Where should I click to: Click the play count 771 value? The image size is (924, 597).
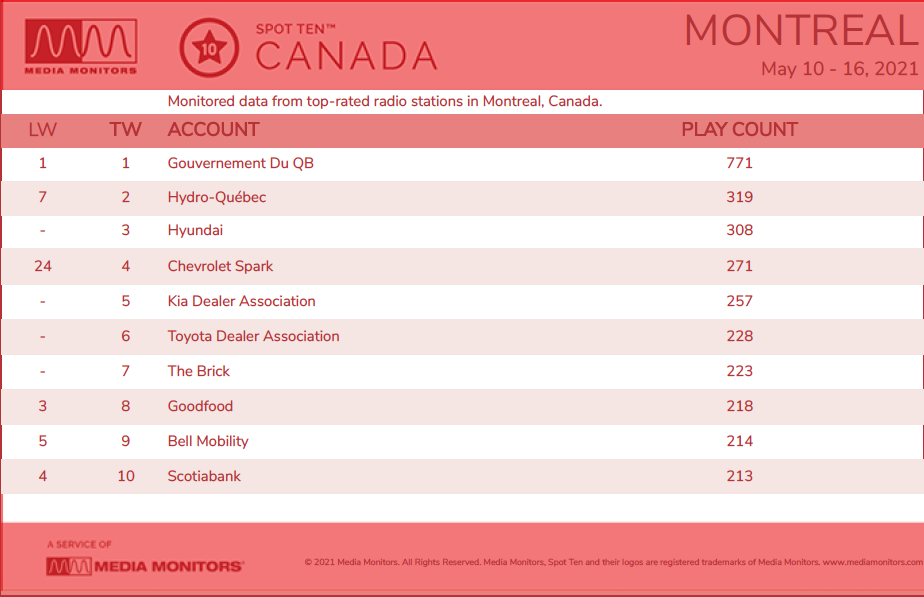click(740, 163)
